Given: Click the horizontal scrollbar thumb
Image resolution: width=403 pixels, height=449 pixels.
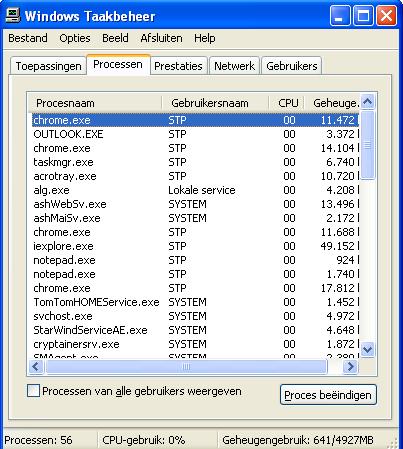Looking at the screenshot, I should coord(186,367).
